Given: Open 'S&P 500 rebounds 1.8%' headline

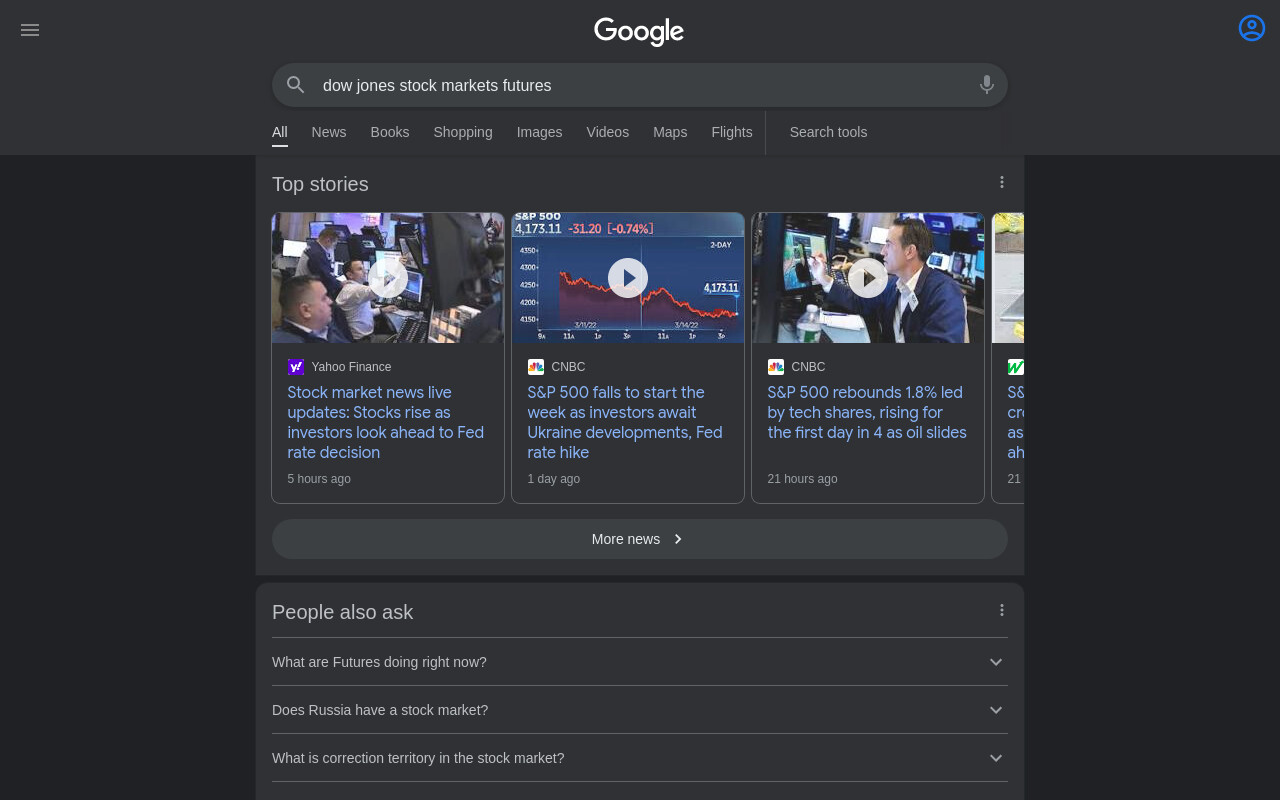Looking at the screenshot, I should 867,412.
